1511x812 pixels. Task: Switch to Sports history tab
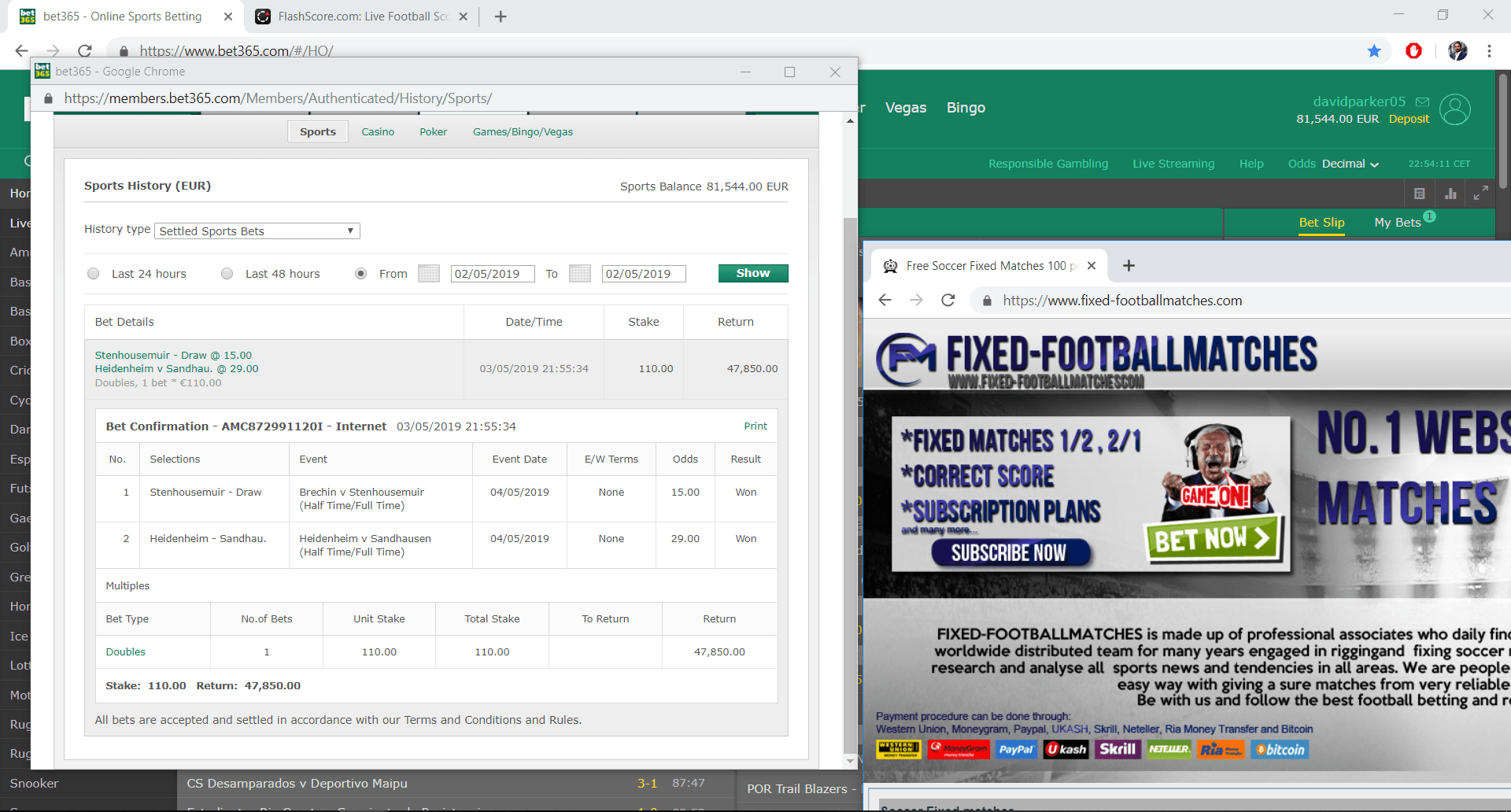pos(318,132)
